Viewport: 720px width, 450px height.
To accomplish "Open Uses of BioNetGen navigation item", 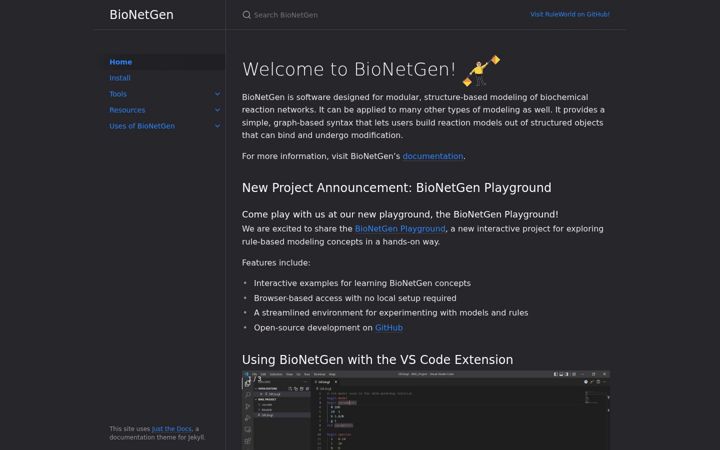I will (142, 126).
